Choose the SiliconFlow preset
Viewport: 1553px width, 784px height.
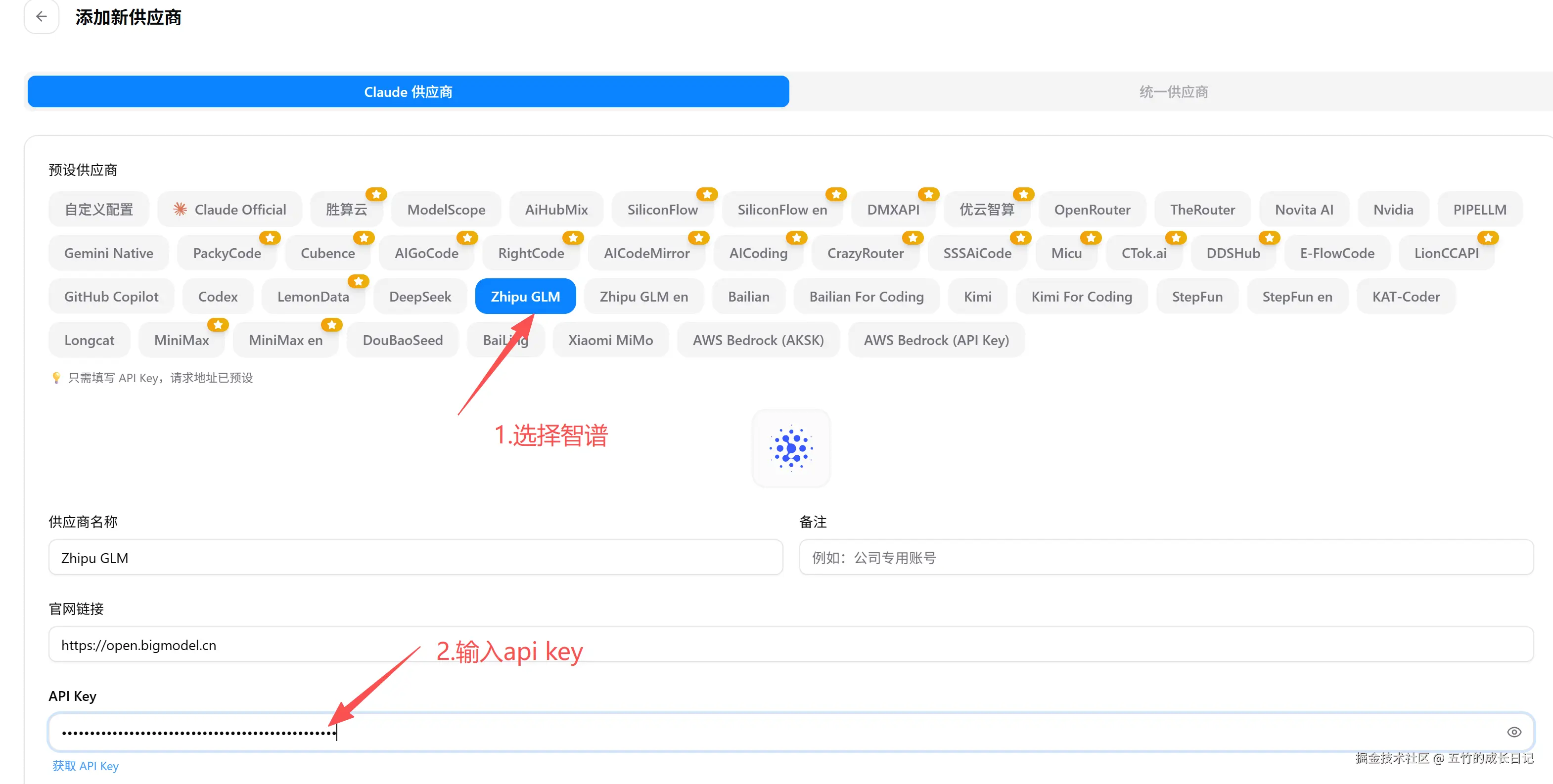663,210
